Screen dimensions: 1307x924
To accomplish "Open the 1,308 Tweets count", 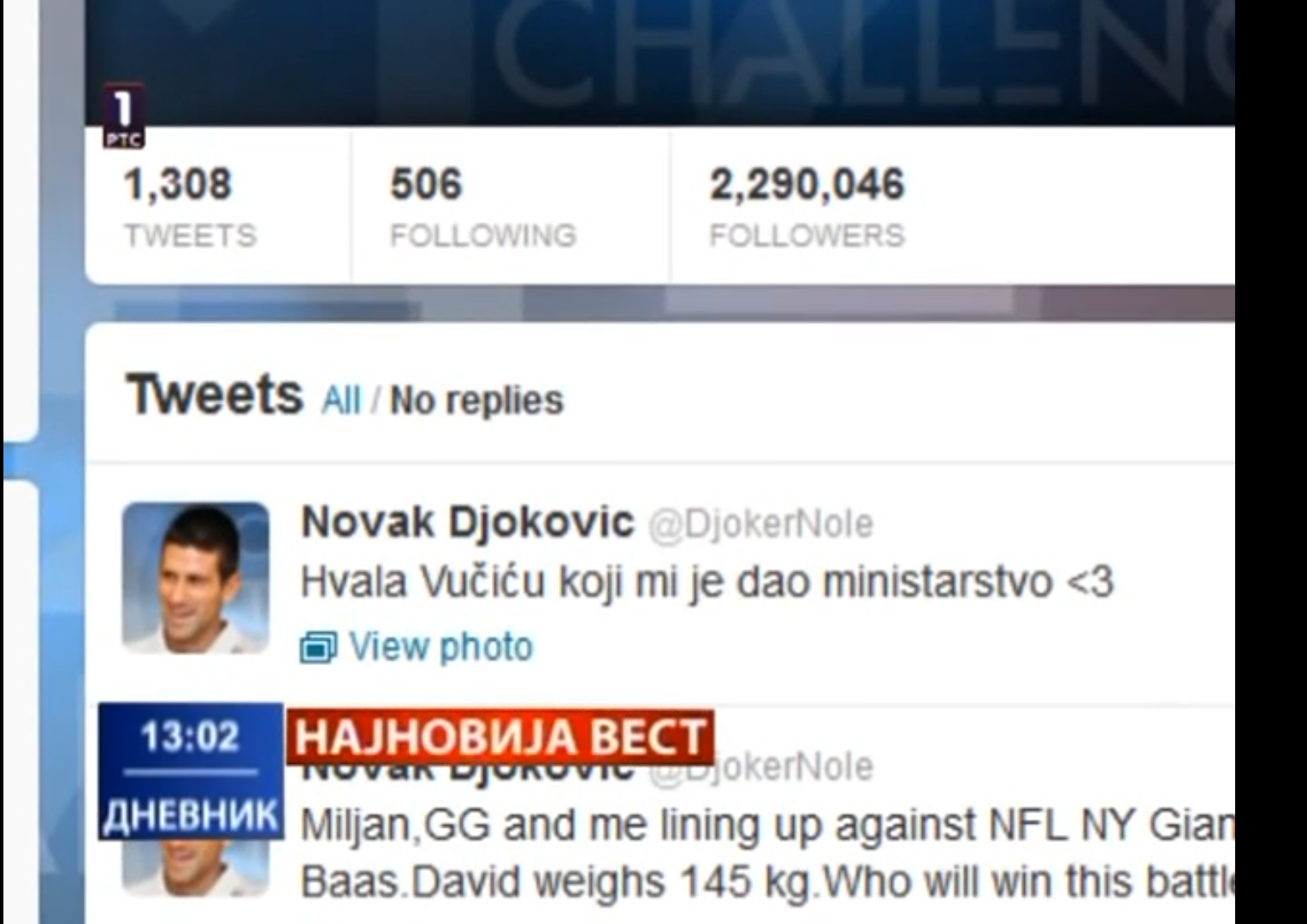I will 190,207.
